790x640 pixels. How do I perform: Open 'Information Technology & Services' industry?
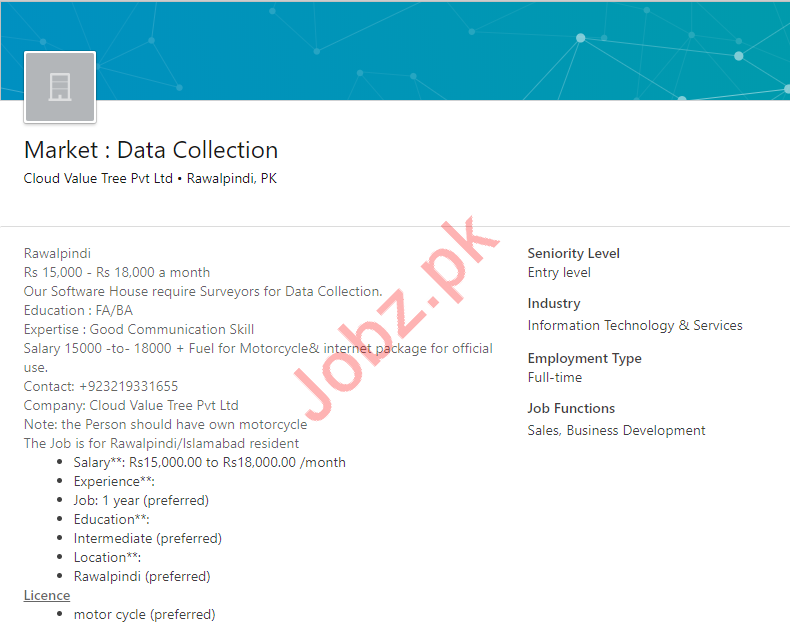(x=635, y=325)
